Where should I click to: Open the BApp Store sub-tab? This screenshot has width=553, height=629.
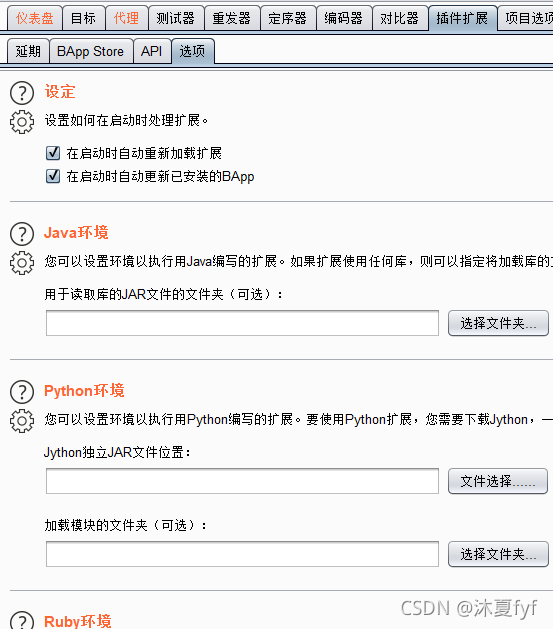coord(91,51)
